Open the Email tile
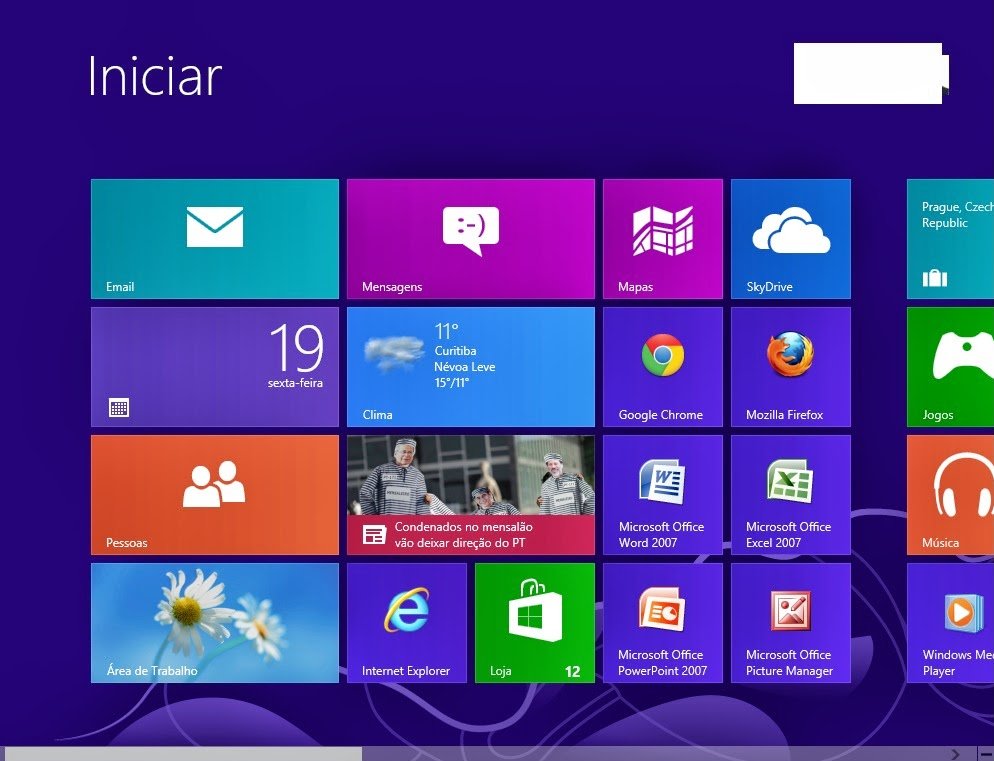Screen dimensions: 994x761 tap(214, 238)
